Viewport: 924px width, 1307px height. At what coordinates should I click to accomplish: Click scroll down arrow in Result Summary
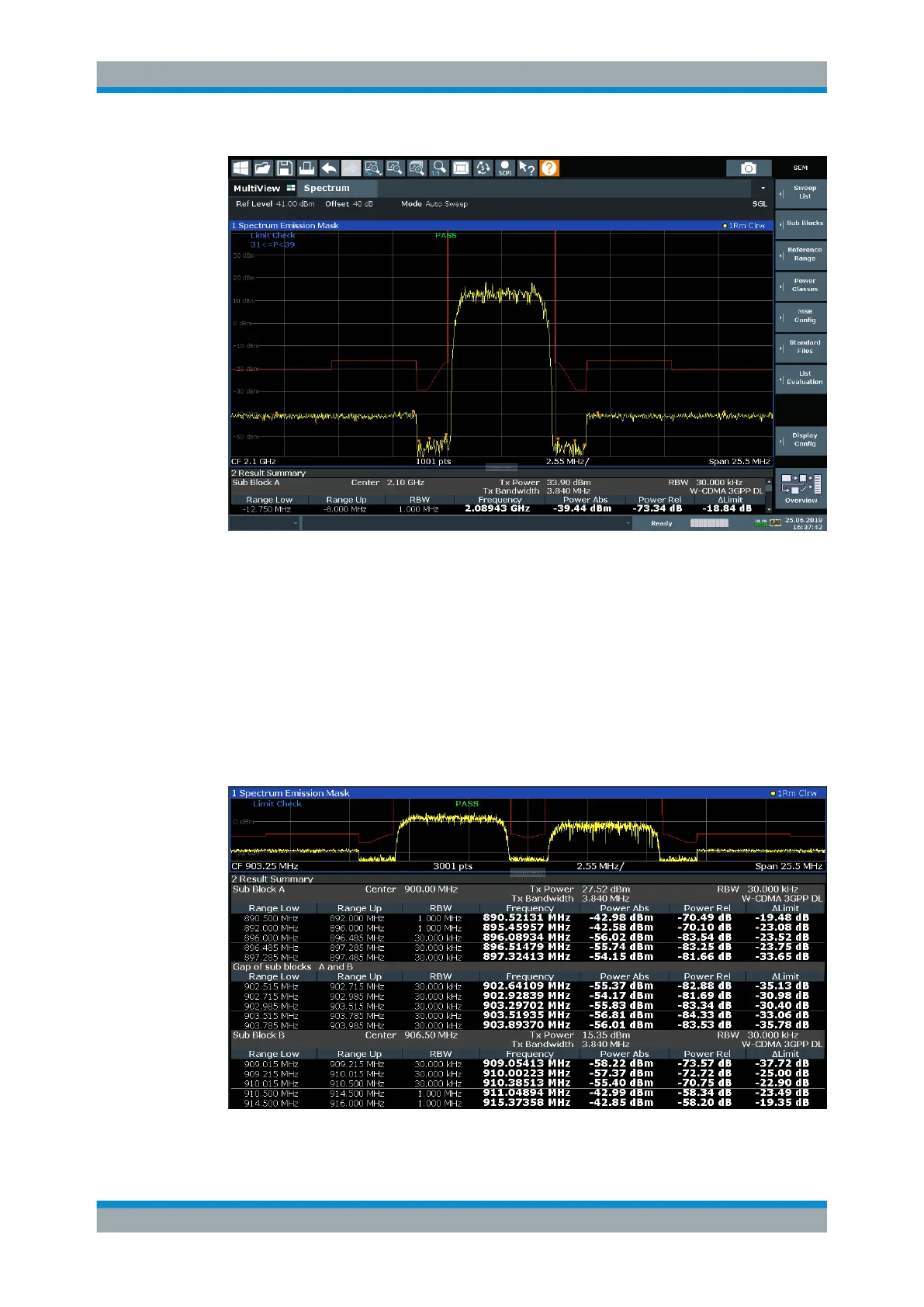(x=769, y=509)
